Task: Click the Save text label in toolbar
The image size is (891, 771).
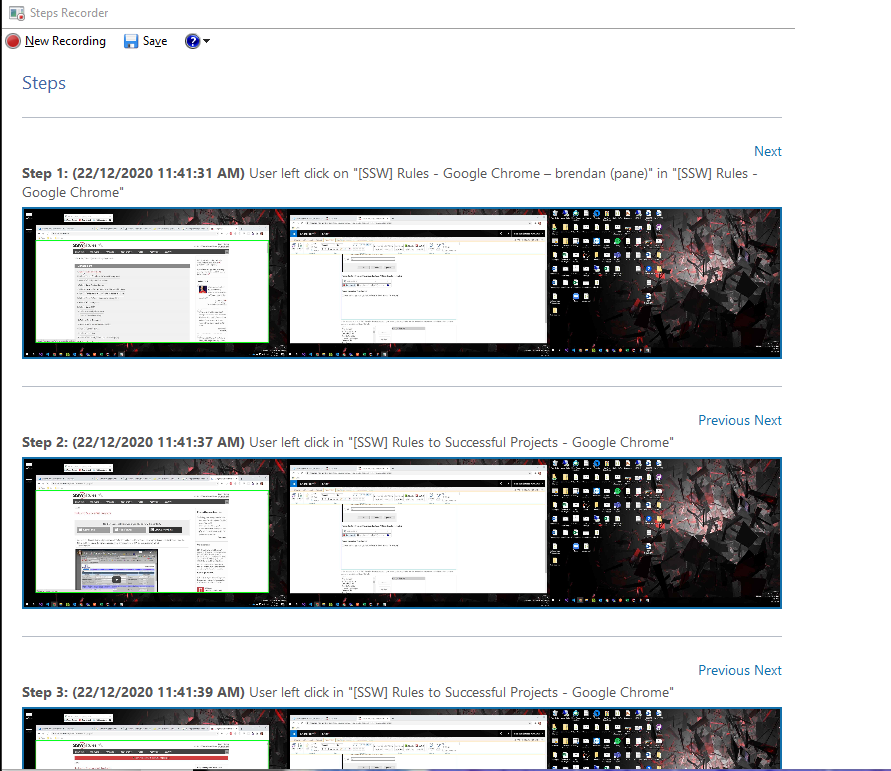Action: [155, 41]
